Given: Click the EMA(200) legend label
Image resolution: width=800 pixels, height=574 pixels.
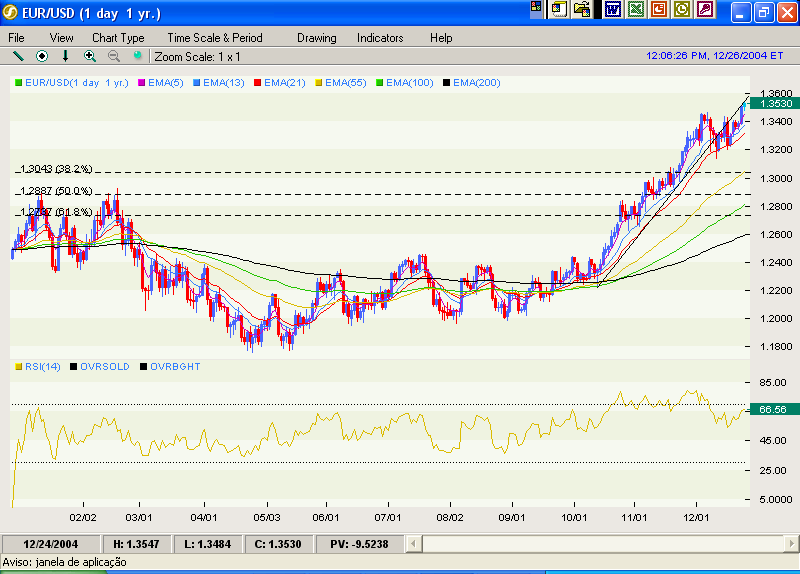Looking at the screenshot, I should [476, 82].
